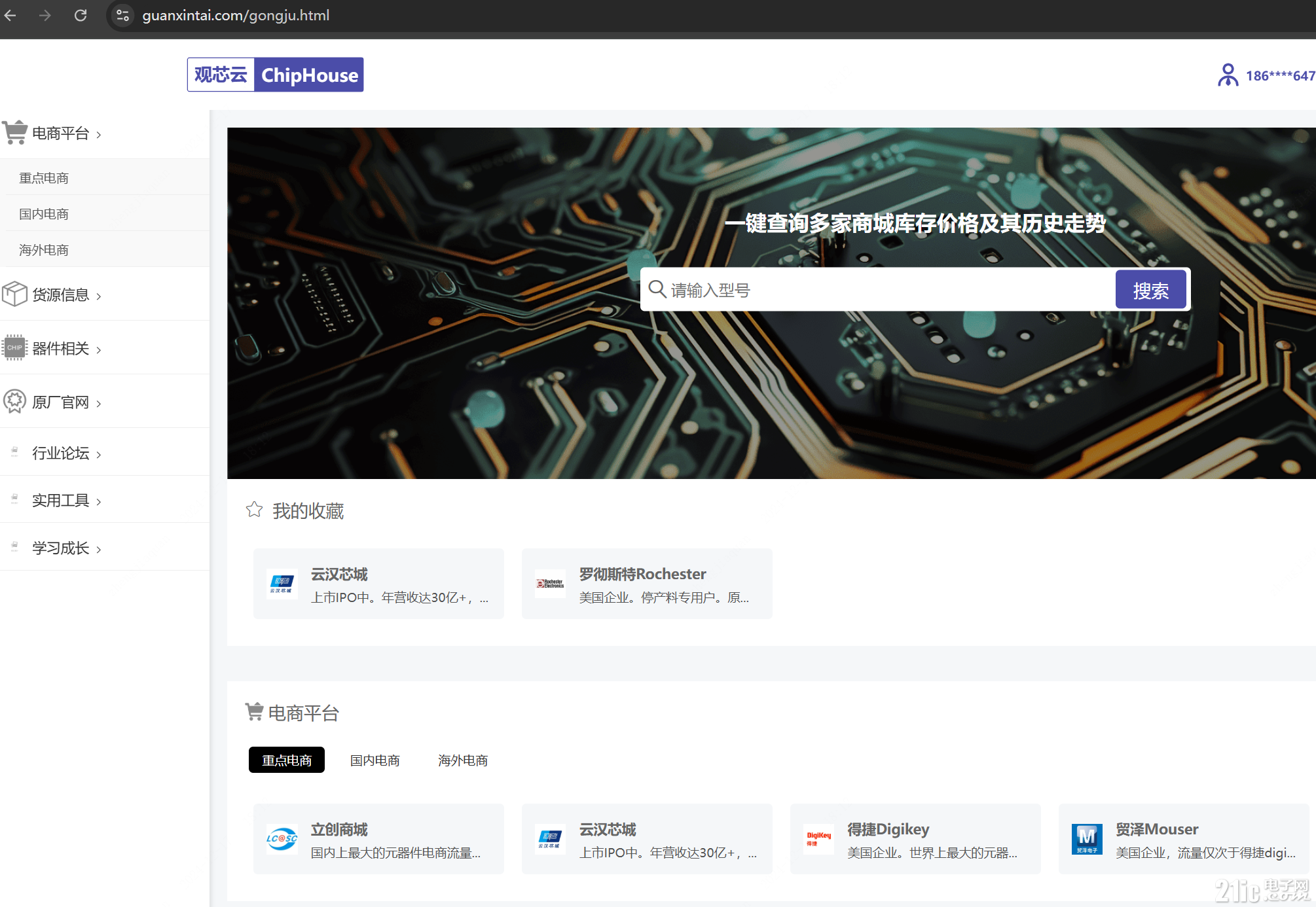This screenshot has height=907, width=1316.
Task: Click the small icon beside 行业论坛
Action: (x=14, y=452)
